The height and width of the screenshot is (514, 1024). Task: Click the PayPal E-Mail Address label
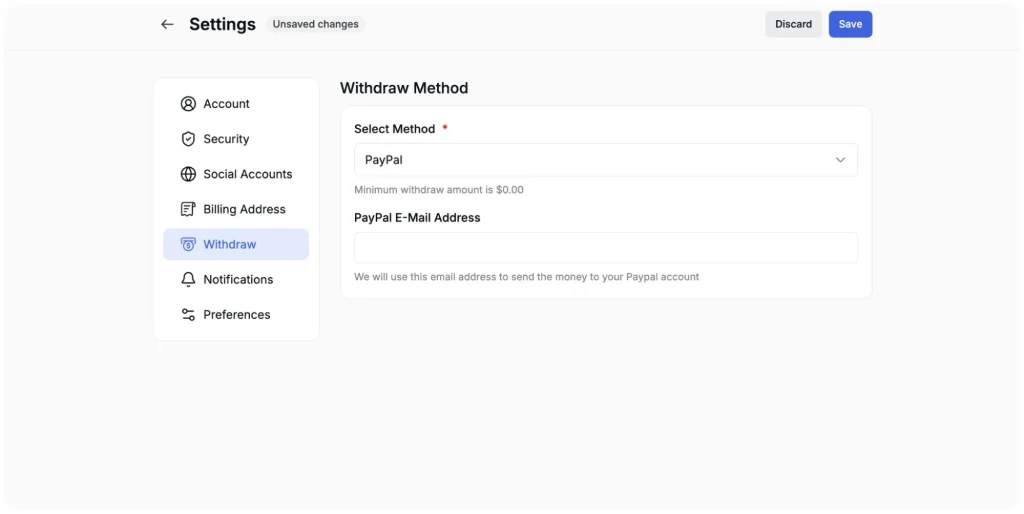pyautogui.click(x=417, y=217)
